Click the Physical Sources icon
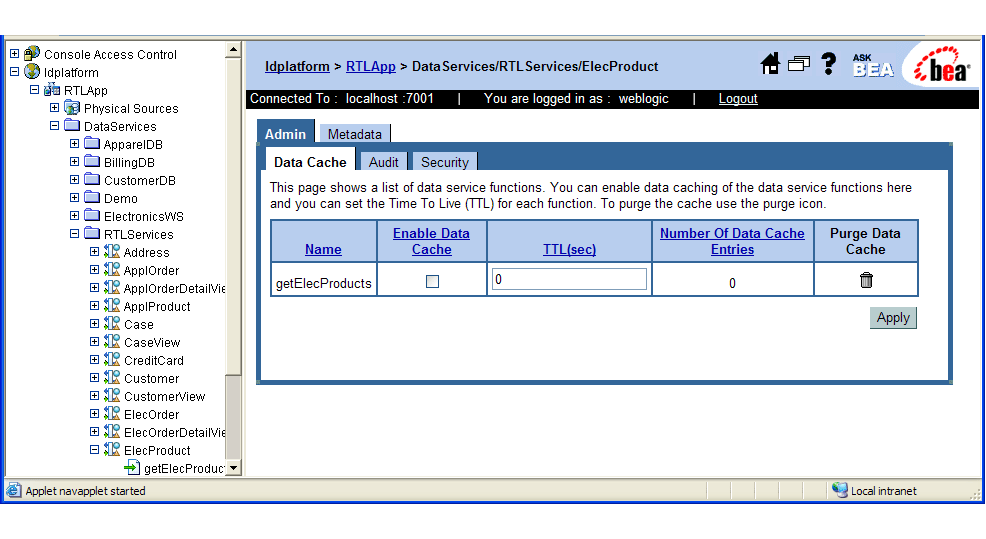This screenshot has width=986, height=539. 72,108
